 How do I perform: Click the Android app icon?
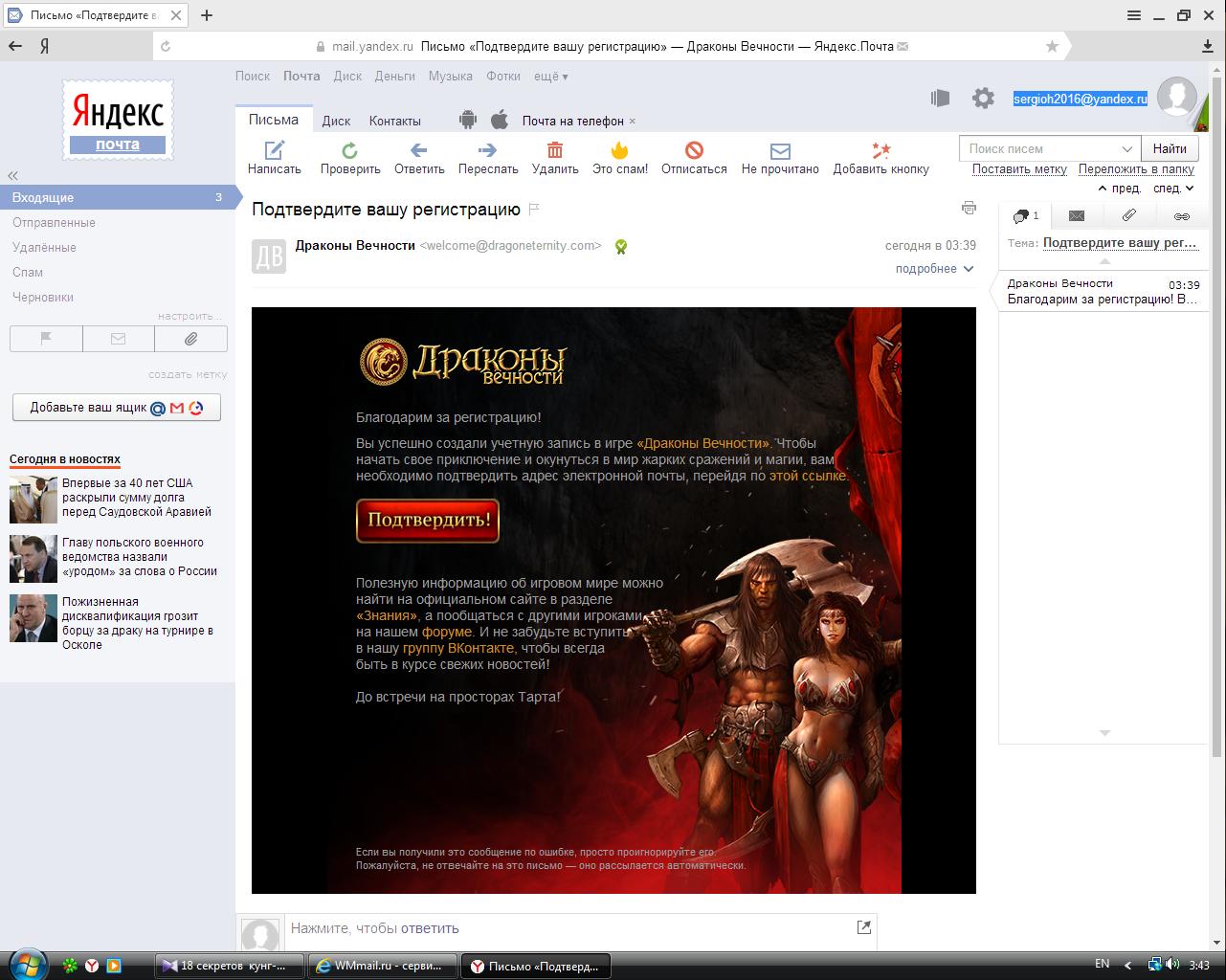point(468,120)
